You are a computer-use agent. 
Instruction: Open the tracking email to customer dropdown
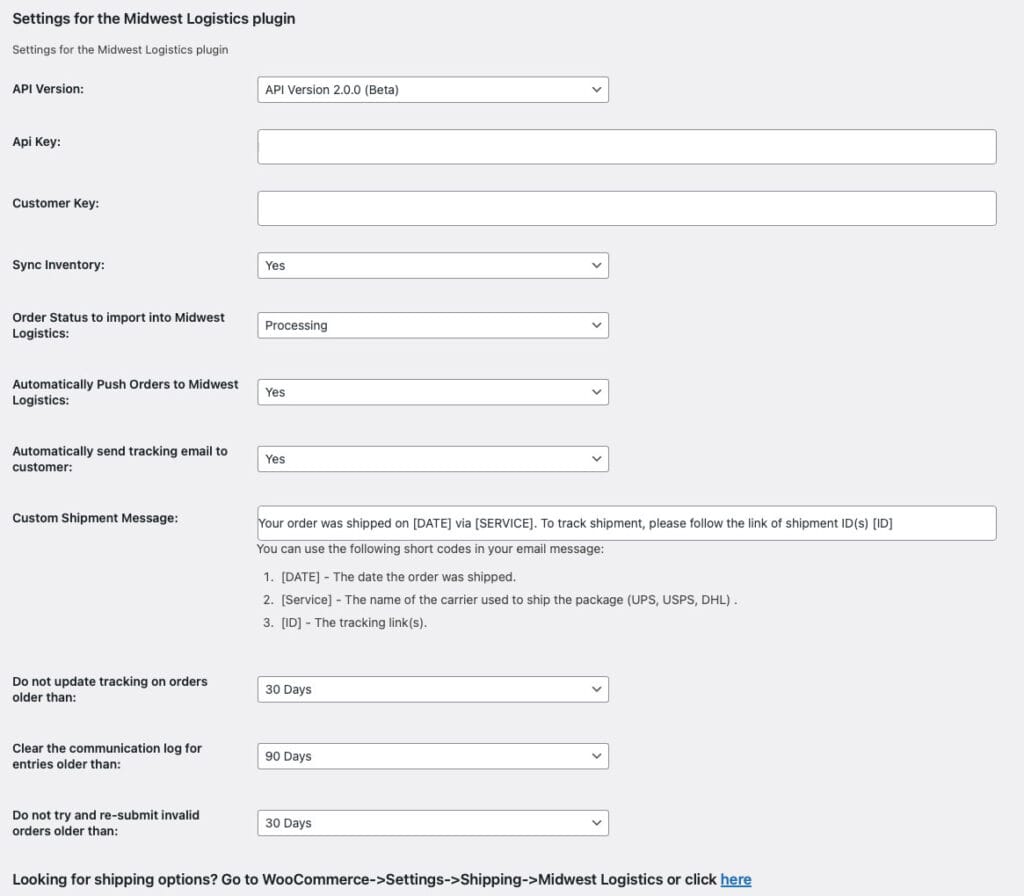pos(432,459)
